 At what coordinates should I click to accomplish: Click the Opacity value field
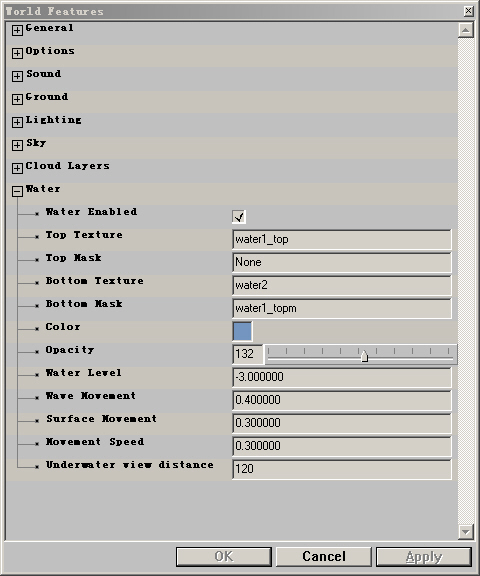248,354
